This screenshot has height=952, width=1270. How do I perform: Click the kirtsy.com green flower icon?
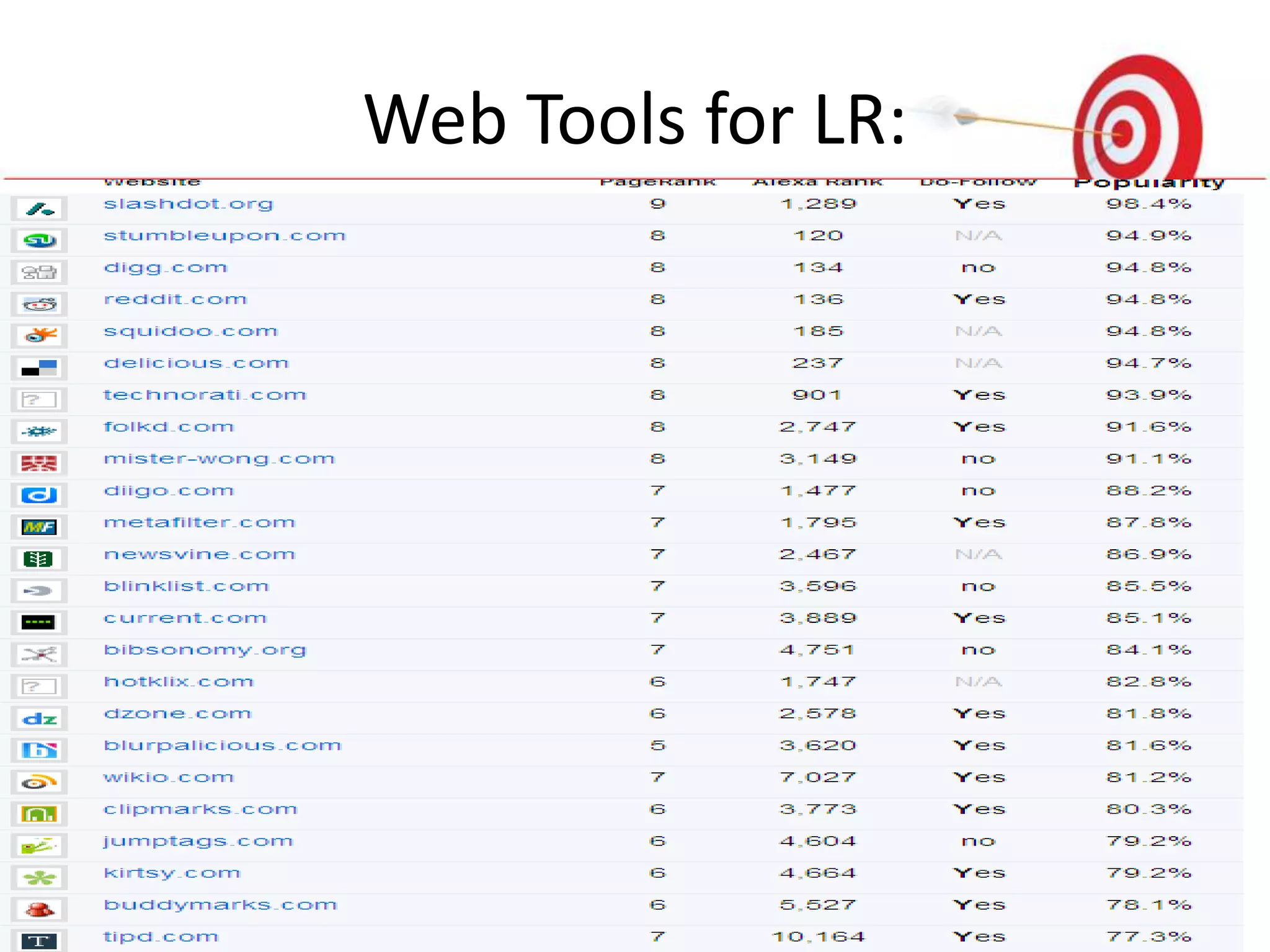pyautogui.click(x=39, y=878)
